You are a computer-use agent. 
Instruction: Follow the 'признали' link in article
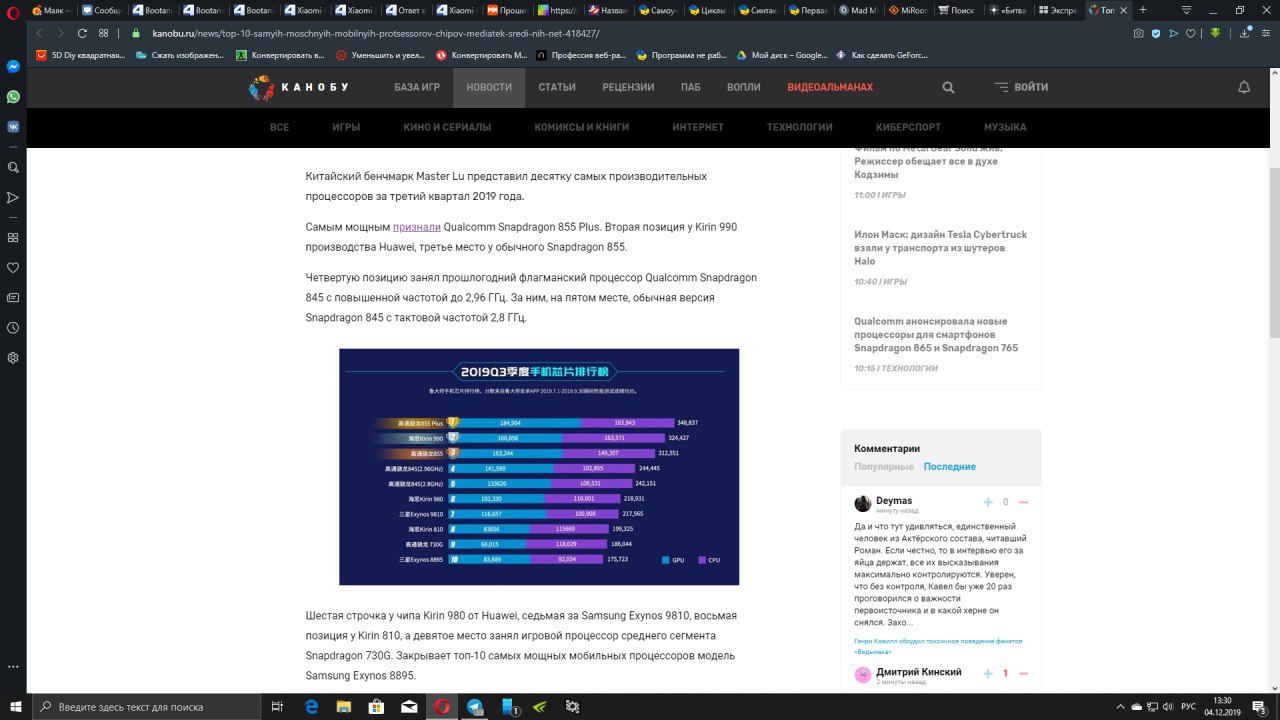coord(416,227)
